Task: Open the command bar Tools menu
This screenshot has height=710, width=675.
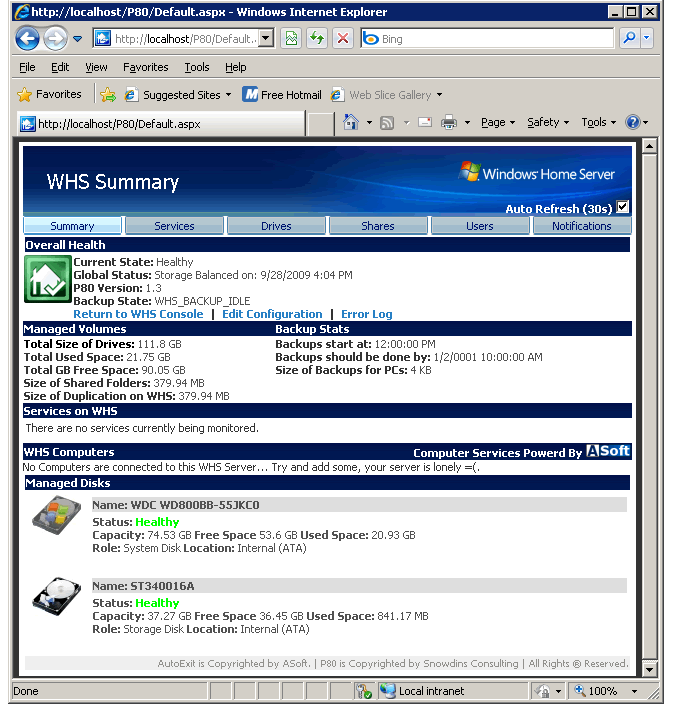Action: click(598, 122)
